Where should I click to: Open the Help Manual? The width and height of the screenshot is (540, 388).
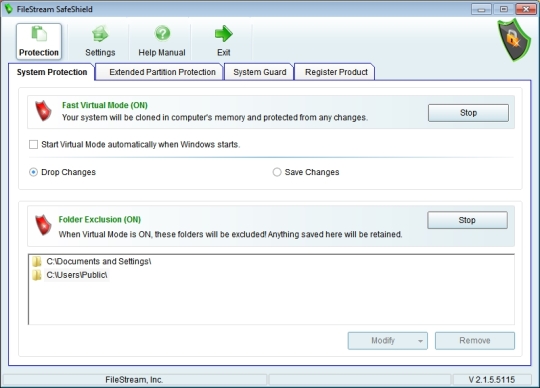(x=162, y=41)
